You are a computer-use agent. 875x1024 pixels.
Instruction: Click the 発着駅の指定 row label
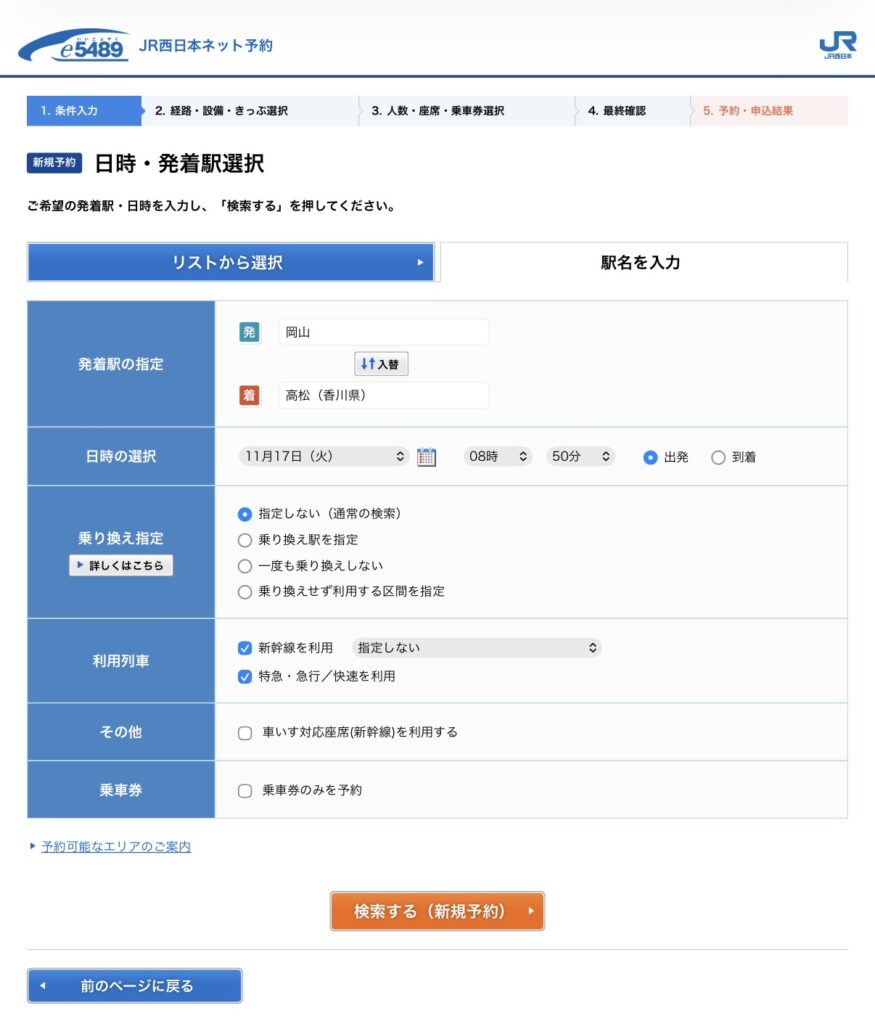[x=121, y=364]
